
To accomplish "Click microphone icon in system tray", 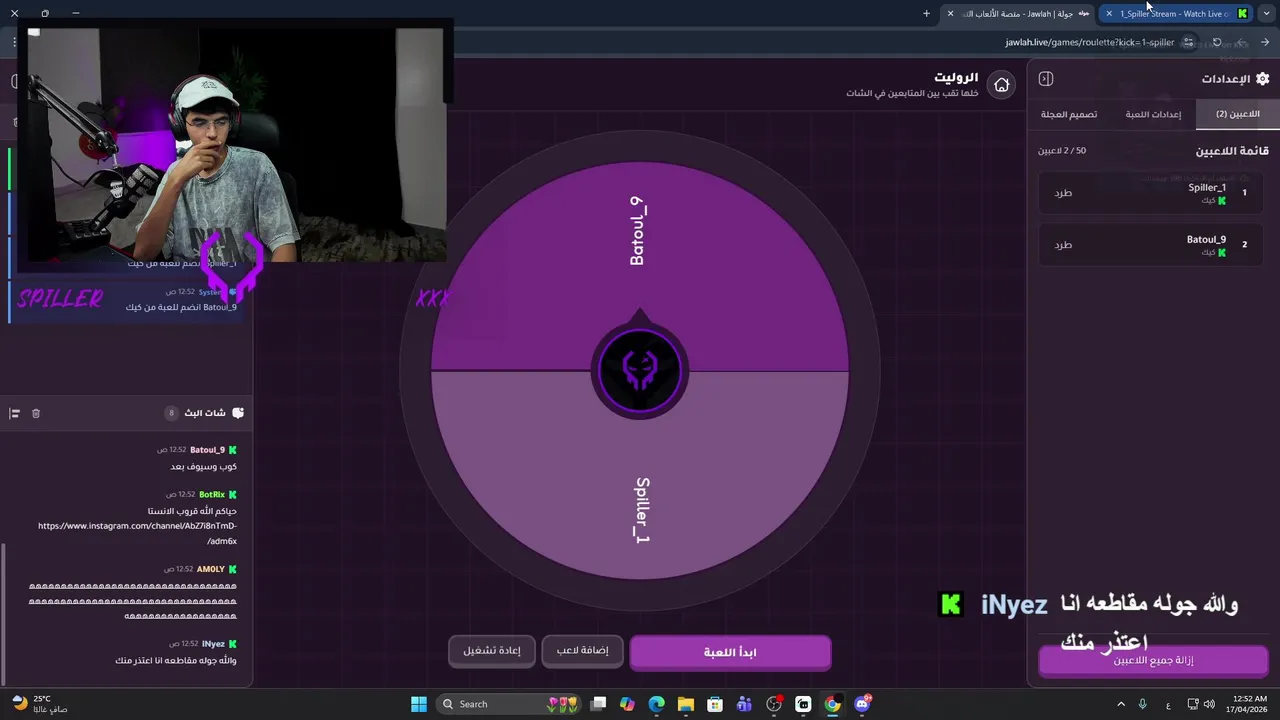I will point(1142,704).
